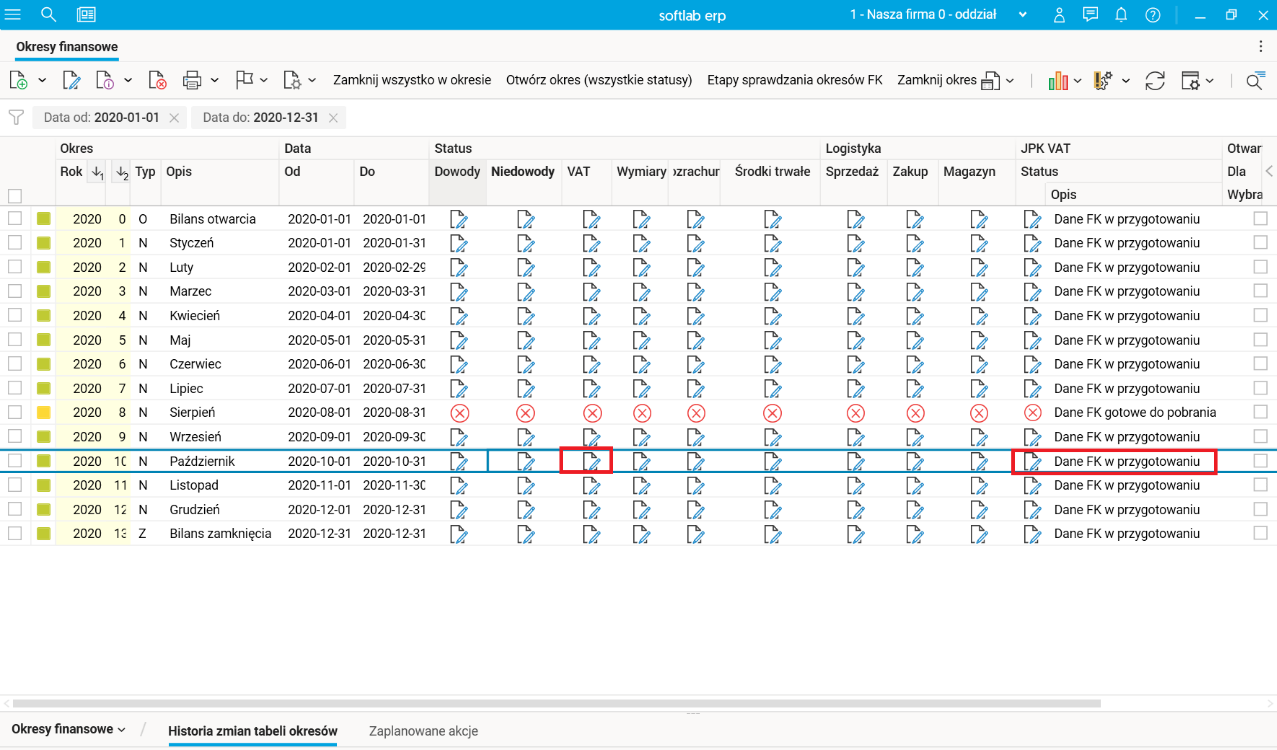Open the notifications bell icon

coord(1121,14)
